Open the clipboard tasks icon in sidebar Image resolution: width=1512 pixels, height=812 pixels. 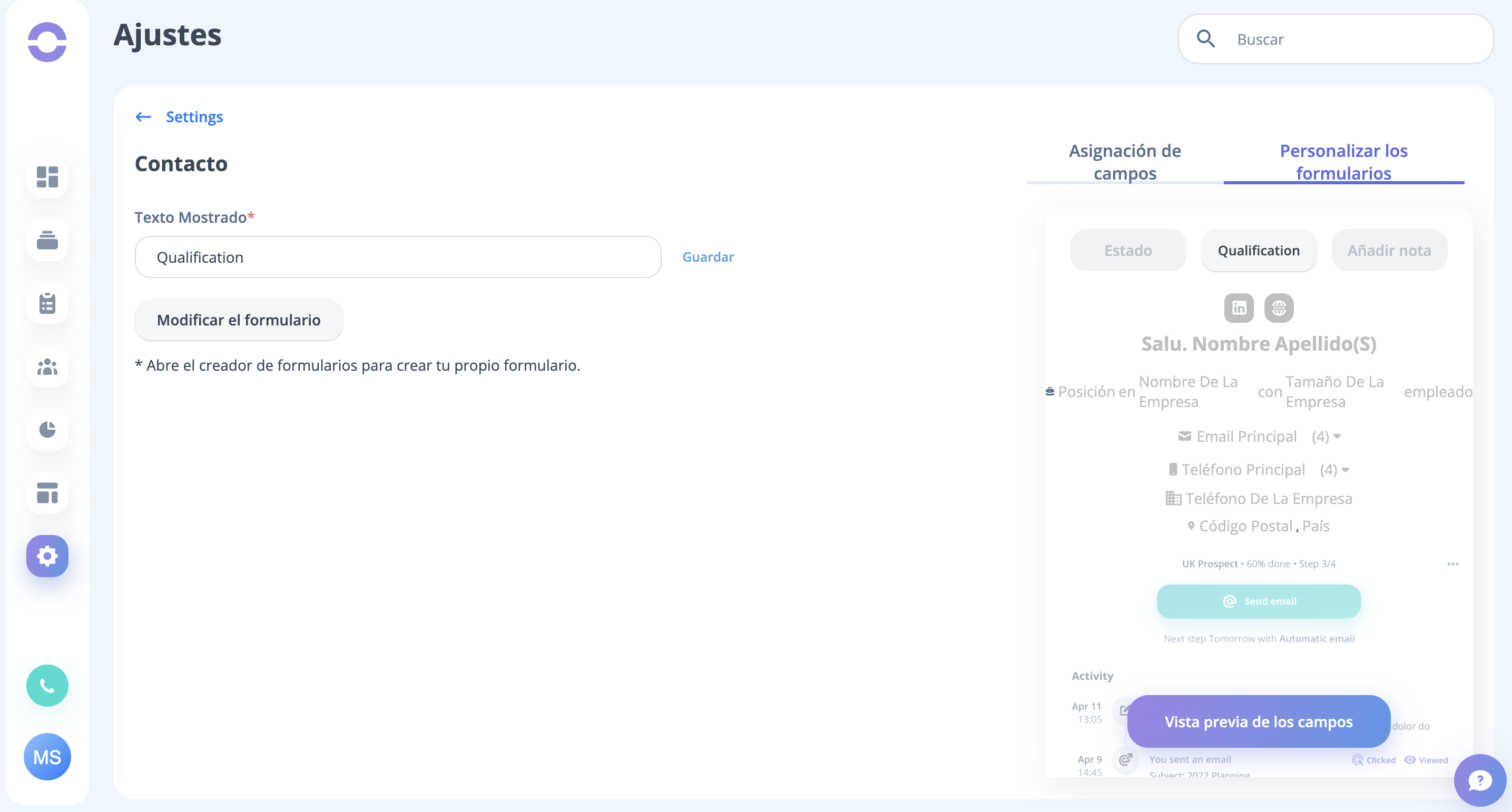point(47,303)
